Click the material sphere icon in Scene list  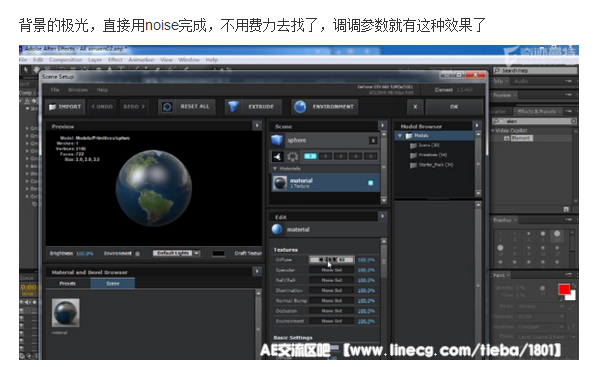pos(280,183)
